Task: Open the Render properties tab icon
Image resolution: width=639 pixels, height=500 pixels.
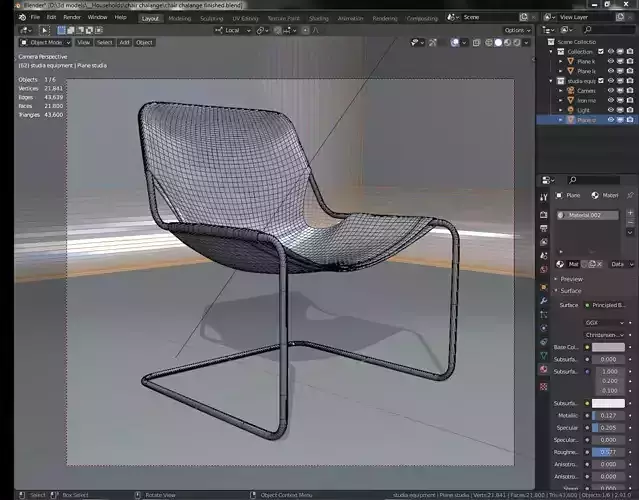Action: (x=544, y=215)
